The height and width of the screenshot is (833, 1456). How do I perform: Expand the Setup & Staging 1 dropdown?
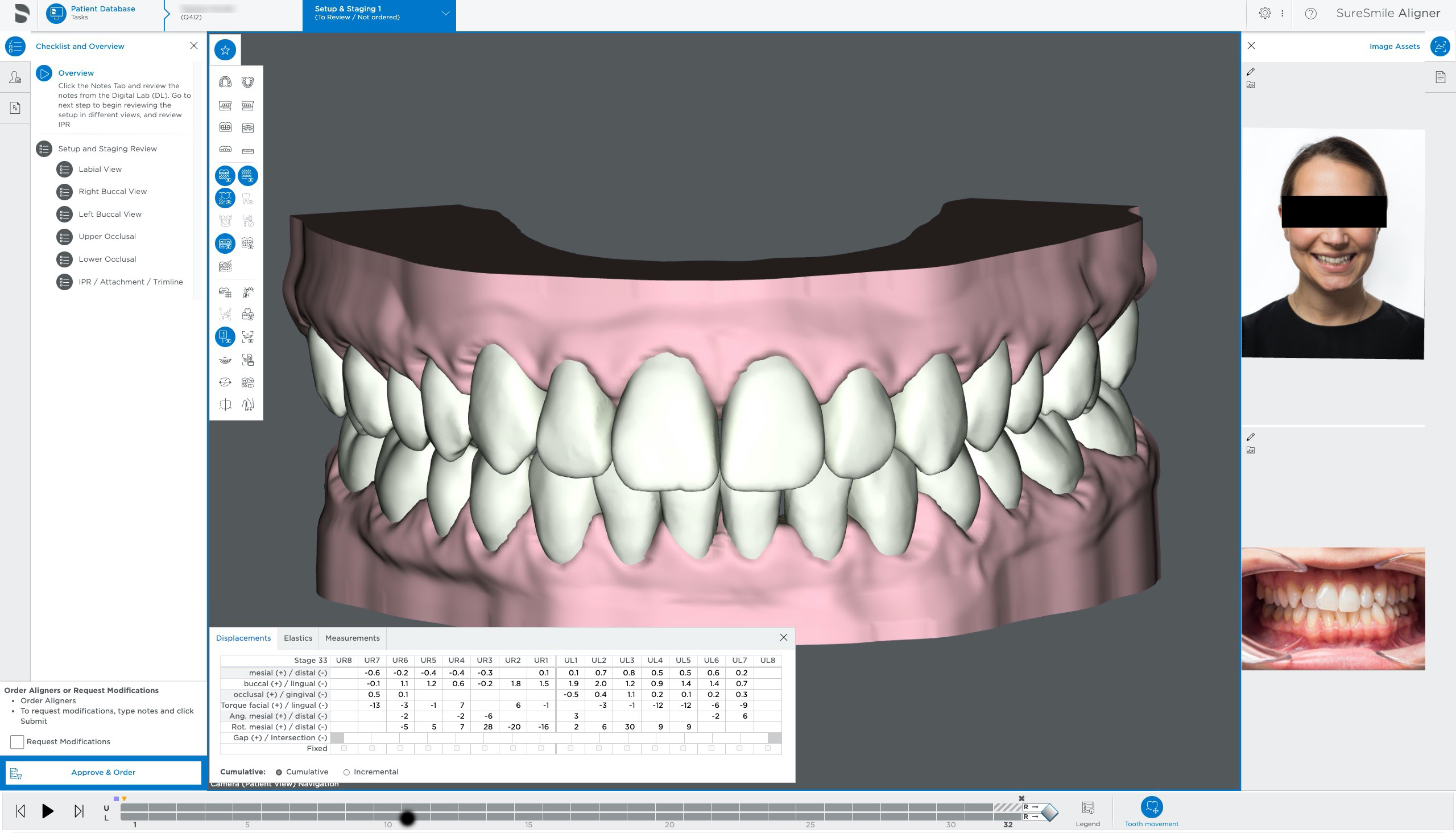[446, 13]
